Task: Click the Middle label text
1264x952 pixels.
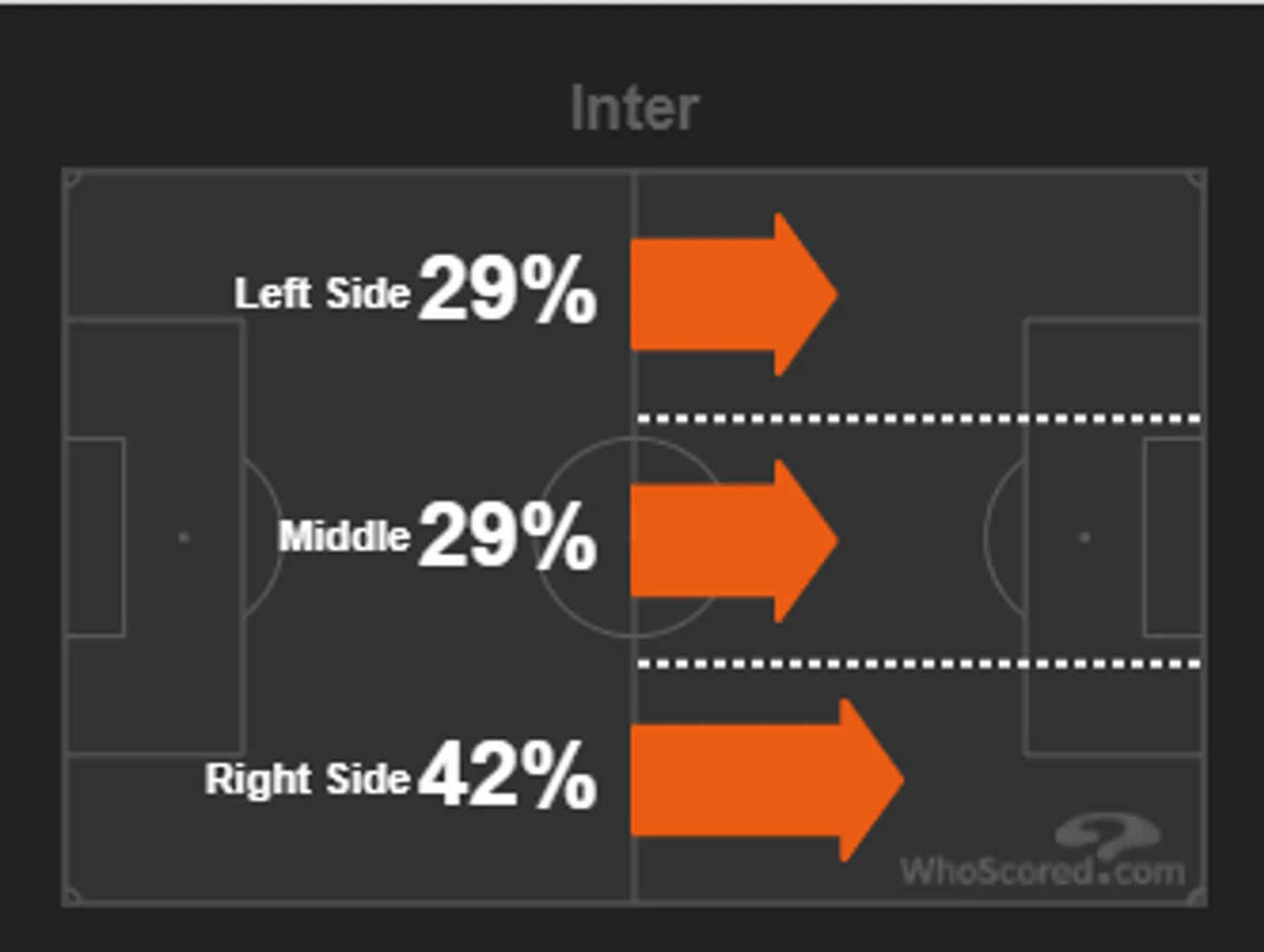Action: (x=344, y=537)
